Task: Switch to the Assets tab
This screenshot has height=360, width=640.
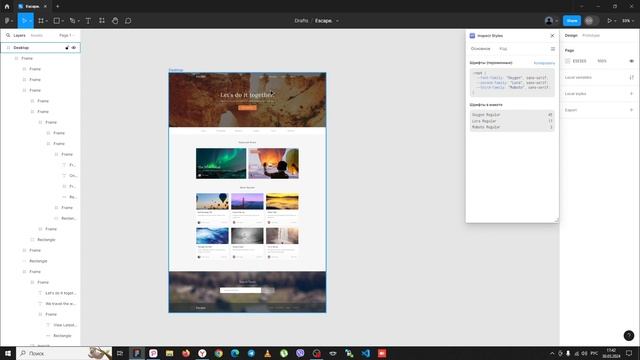Action: pyautogui.click(x=37, y=36)
